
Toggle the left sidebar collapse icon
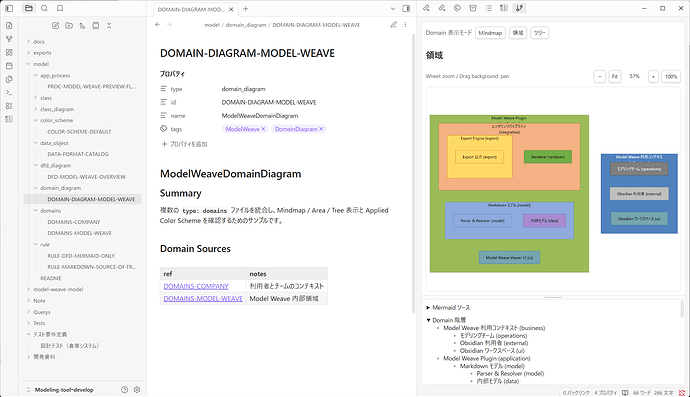tap(9, 8)
